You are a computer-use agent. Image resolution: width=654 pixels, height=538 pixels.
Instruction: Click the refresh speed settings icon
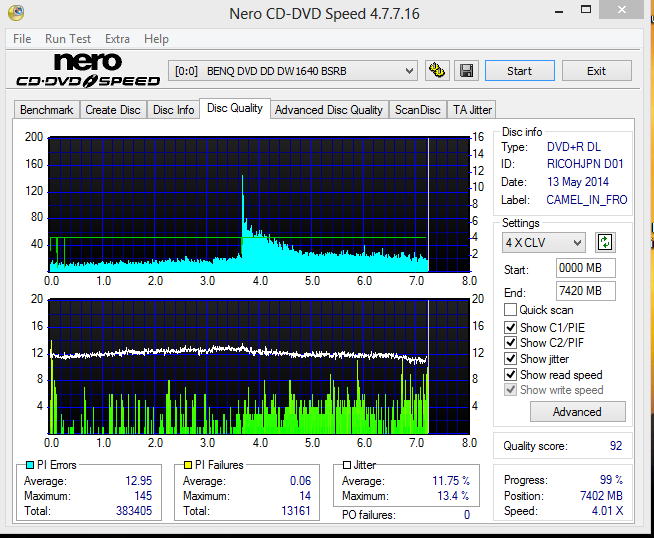(605, 242)
